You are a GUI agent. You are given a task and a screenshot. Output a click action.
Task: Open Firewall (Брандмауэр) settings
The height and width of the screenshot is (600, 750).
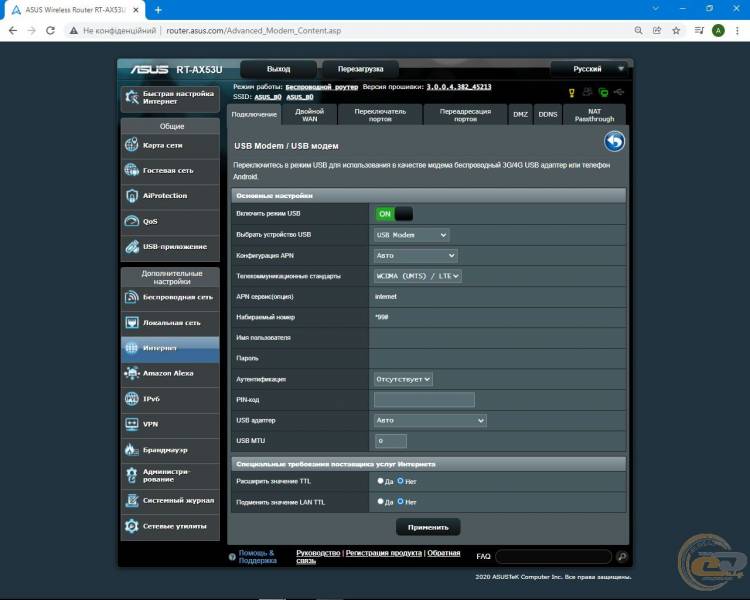click(x=170, y=450)
